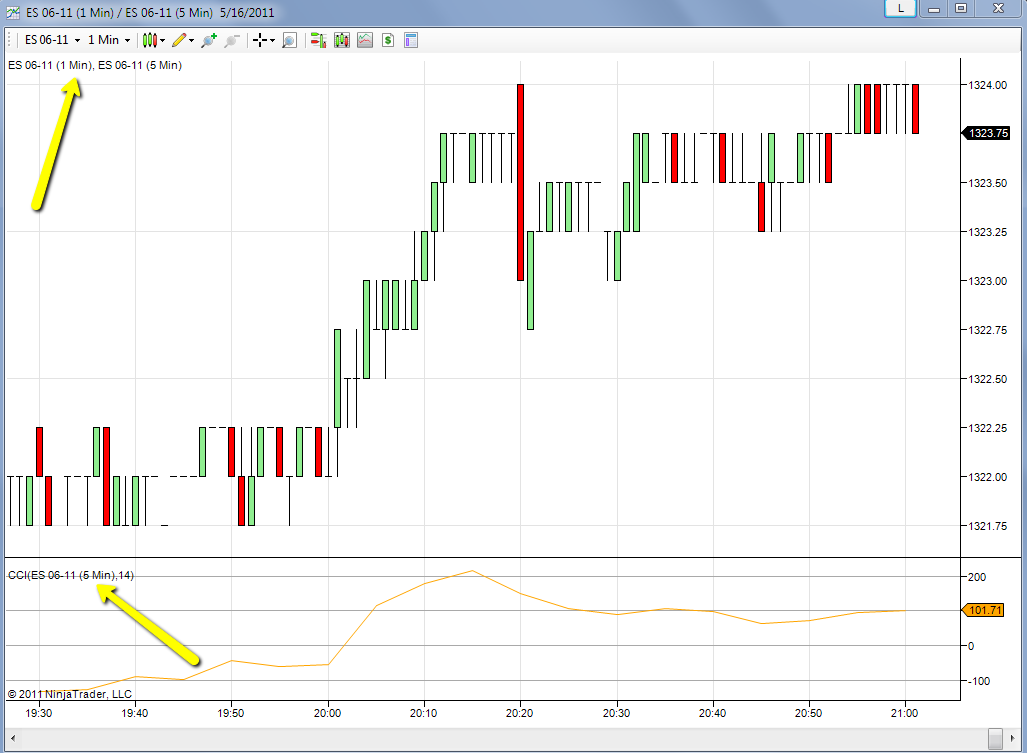The height and width of the screenshot is (753, 1027).
Task: Expand the crosshair pointer dropdown arrow
Action: (x=272, y=41)
